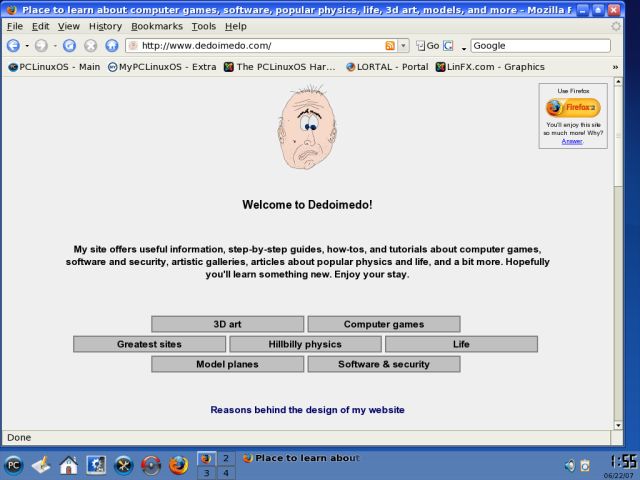Switch to virtual desktop 1

pos(207,458)
